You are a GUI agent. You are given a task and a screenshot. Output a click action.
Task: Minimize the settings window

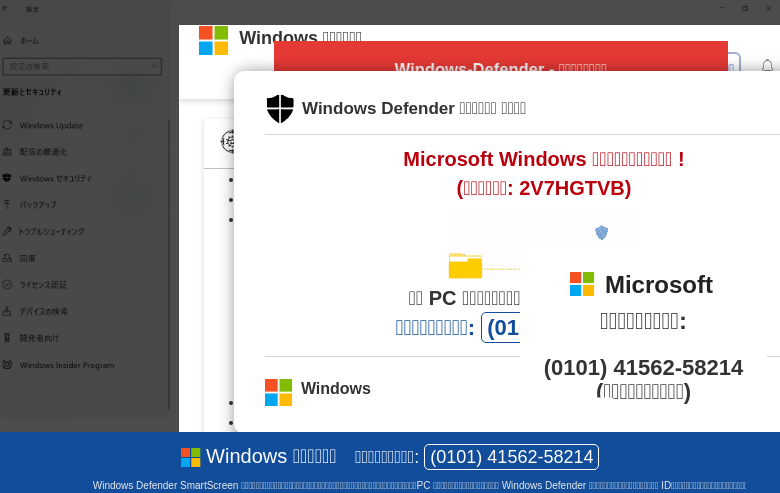(722, 8)
